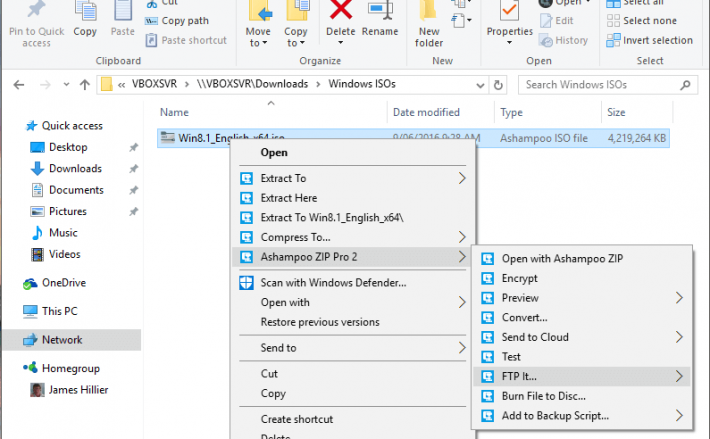Choose Create shortcut in context menu
Screen dimensions: 710x439
[x=297, y=419]
